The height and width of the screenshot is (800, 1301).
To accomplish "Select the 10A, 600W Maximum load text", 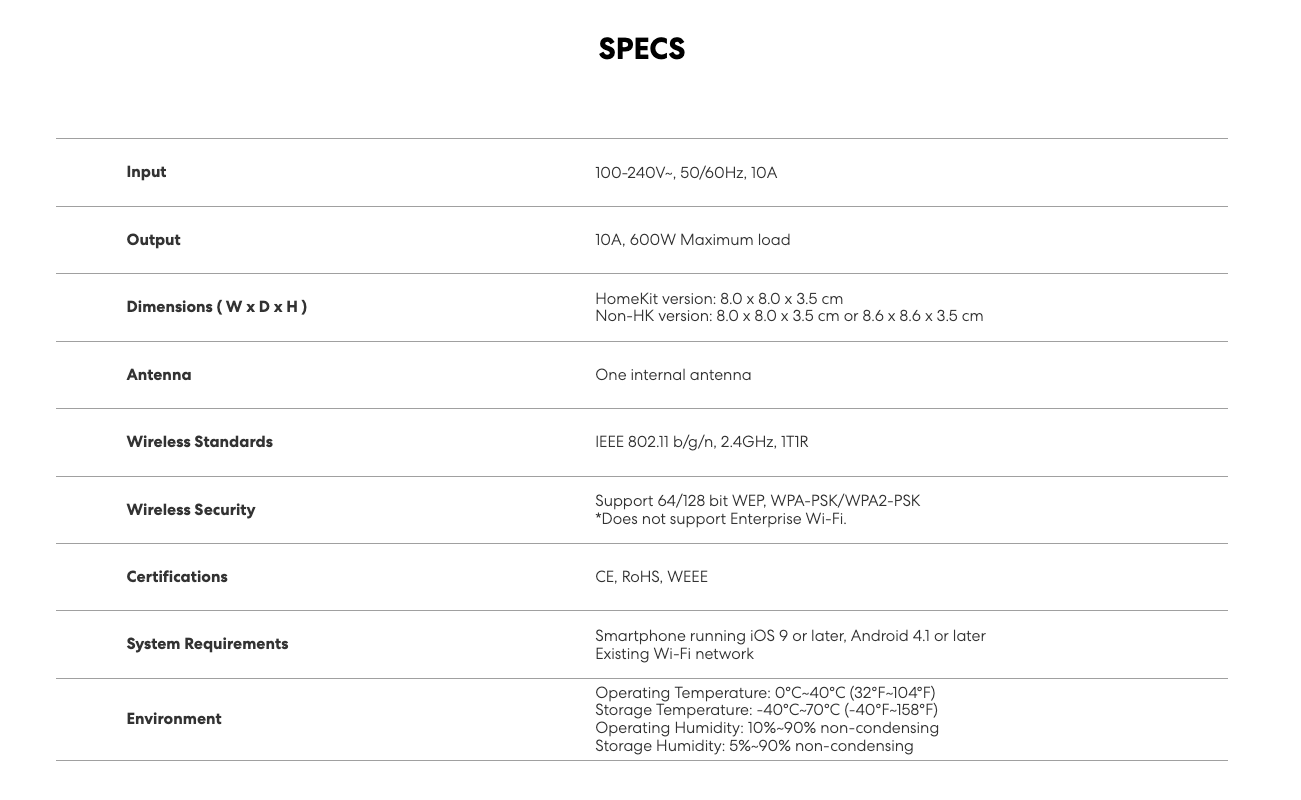I will pos(692,240).
